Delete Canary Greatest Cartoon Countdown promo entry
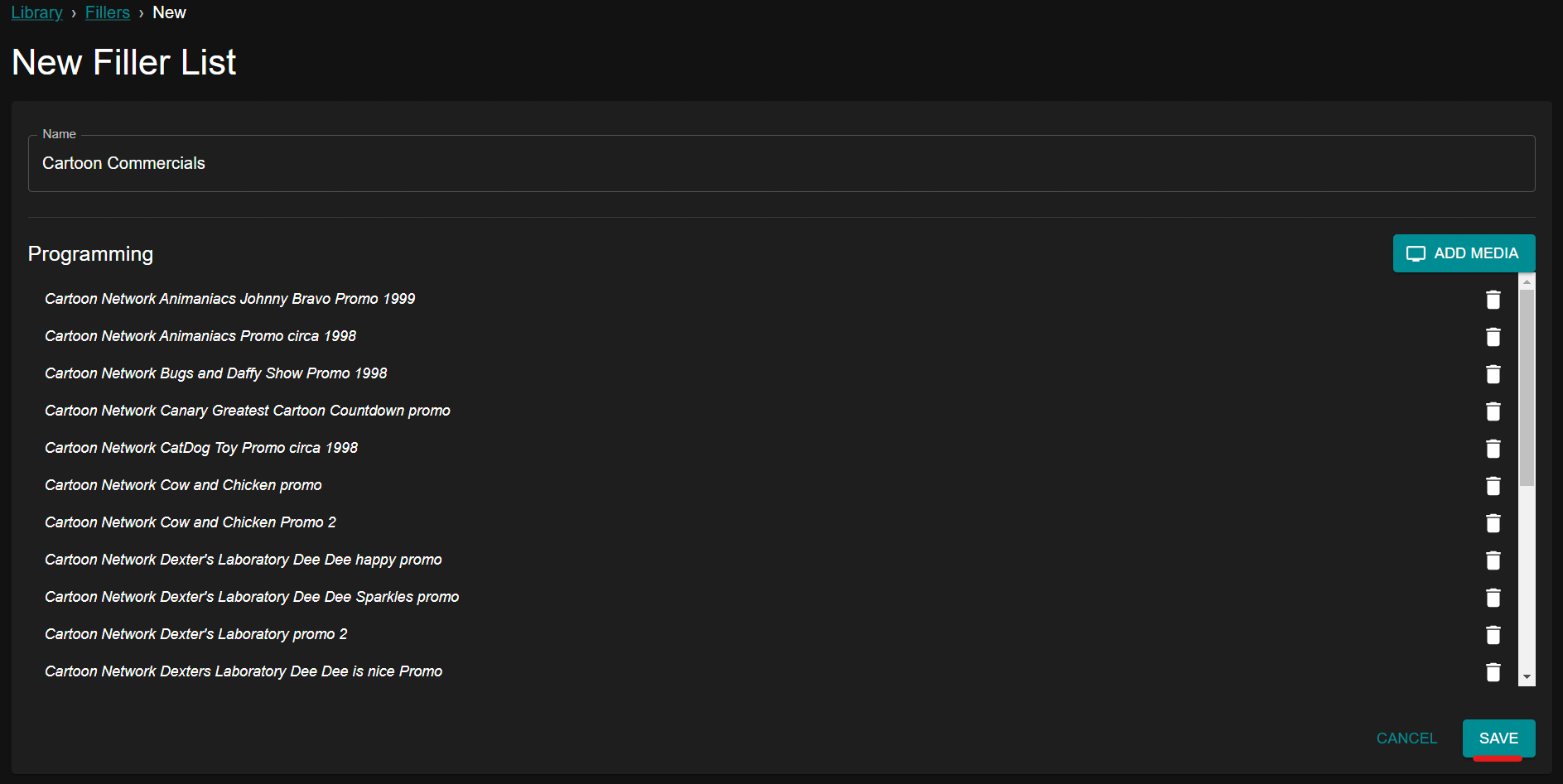Image resolution: width=1563 pixels, height=784 pixels. click(x=1493, y=411)
